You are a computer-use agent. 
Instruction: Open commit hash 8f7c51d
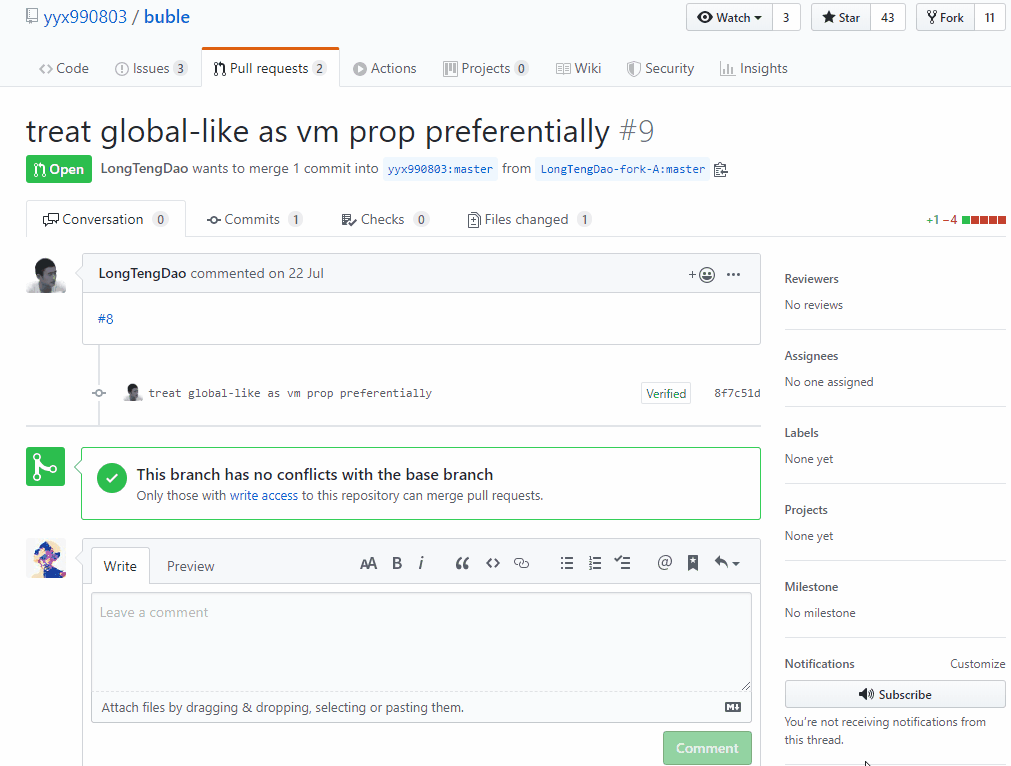(x=737, y=393)
